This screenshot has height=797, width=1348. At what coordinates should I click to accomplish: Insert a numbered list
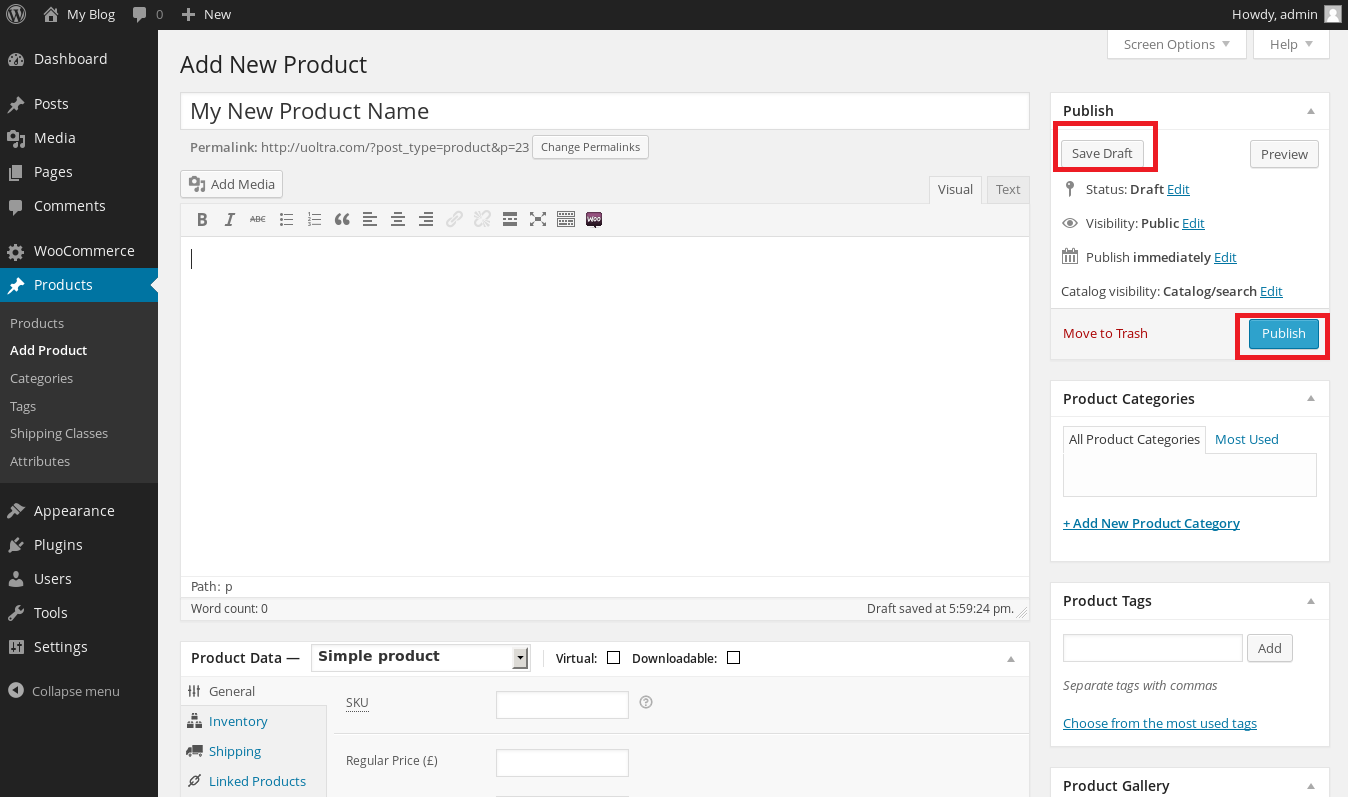[x=314, y=219]
